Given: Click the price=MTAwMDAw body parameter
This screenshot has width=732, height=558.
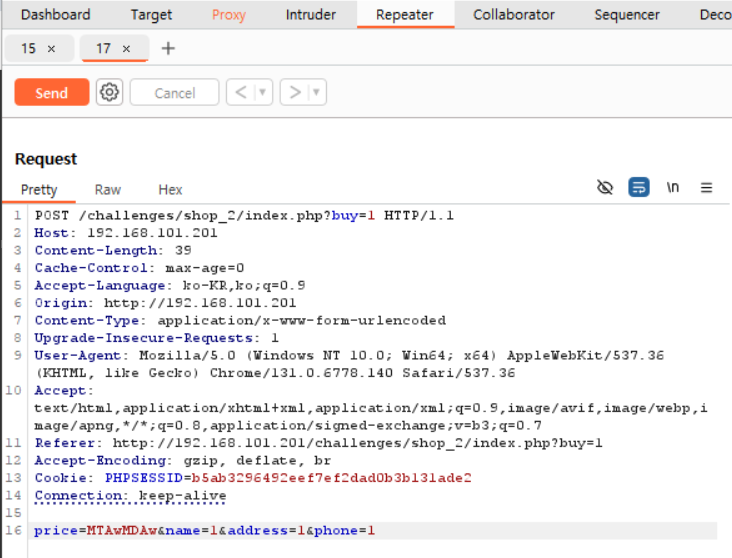Looking at the screenshot, I should [96, 530].
